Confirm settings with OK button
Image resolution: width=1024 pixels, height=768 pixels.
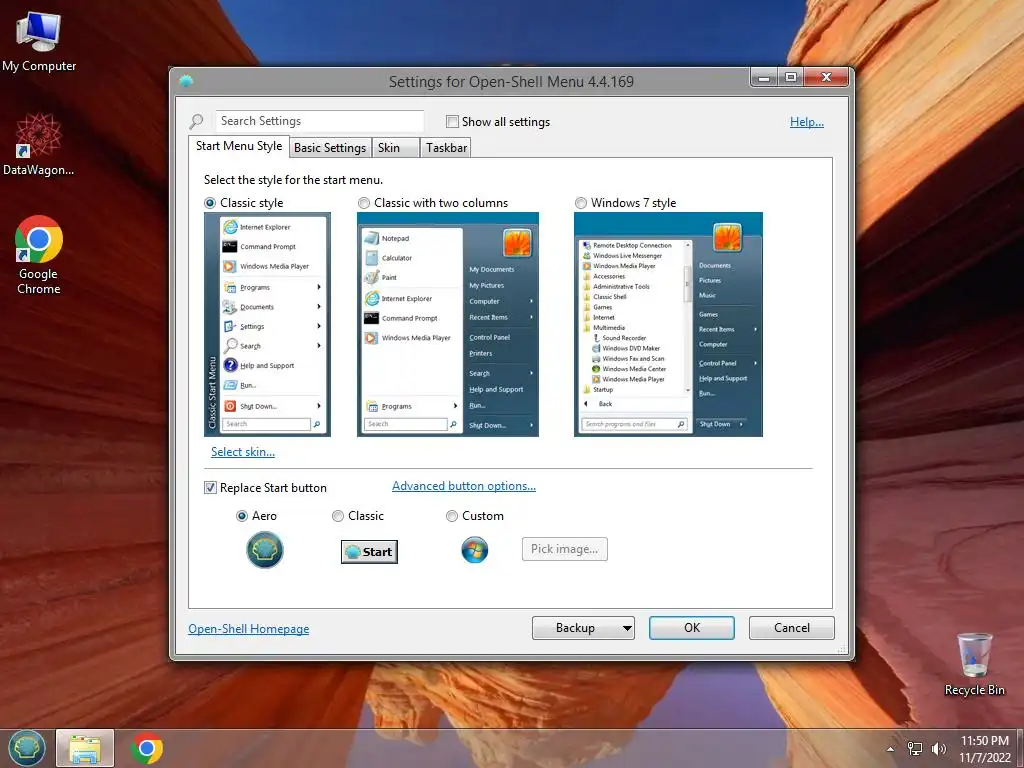click(x=692, y=628)
